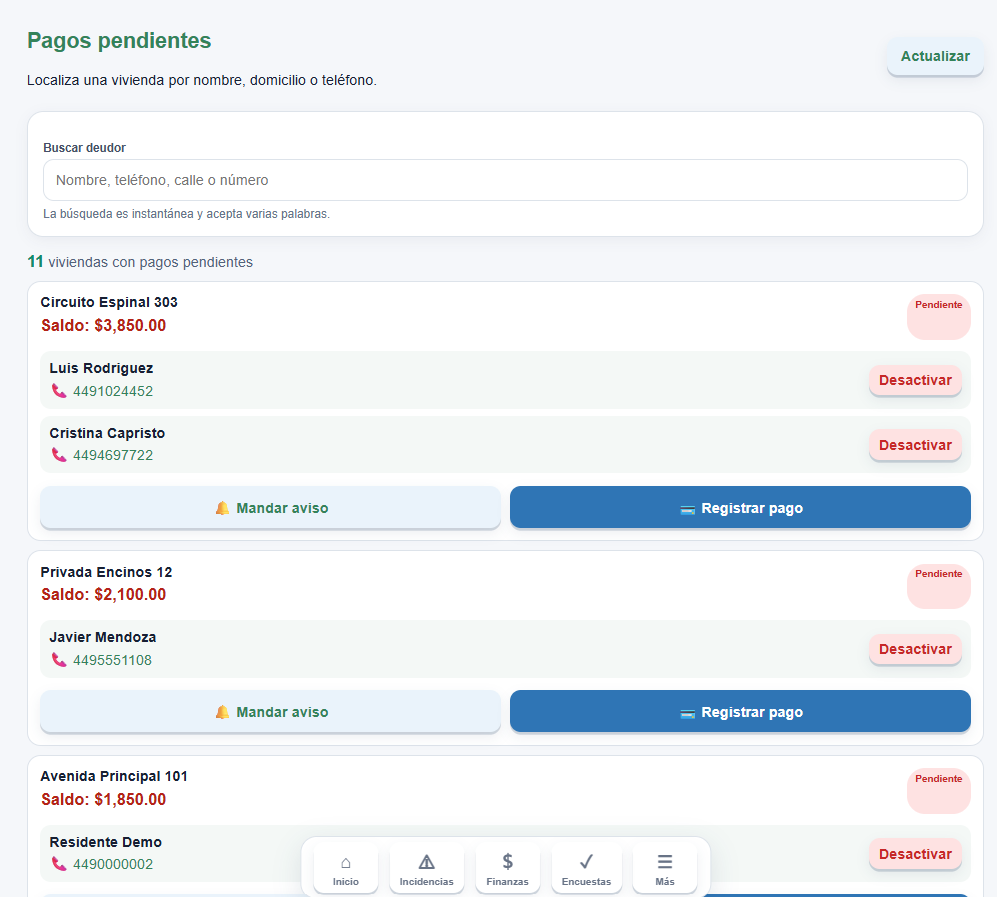The width and height of the screenshot is (997, 897).
Task: Click the phone icon beside 4491024452
Action: tap(59, 391)
